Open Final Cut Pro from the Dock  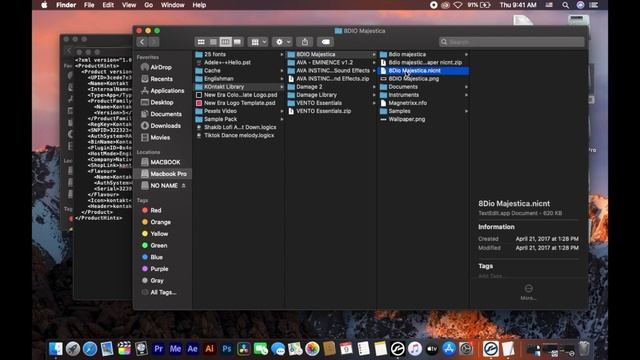(124, 349)
